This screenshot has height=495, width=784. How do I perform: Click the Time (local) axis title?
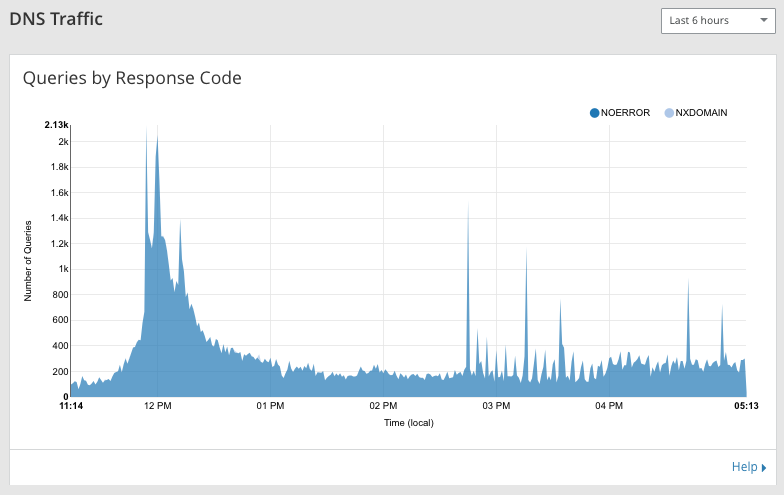[408, 423]
